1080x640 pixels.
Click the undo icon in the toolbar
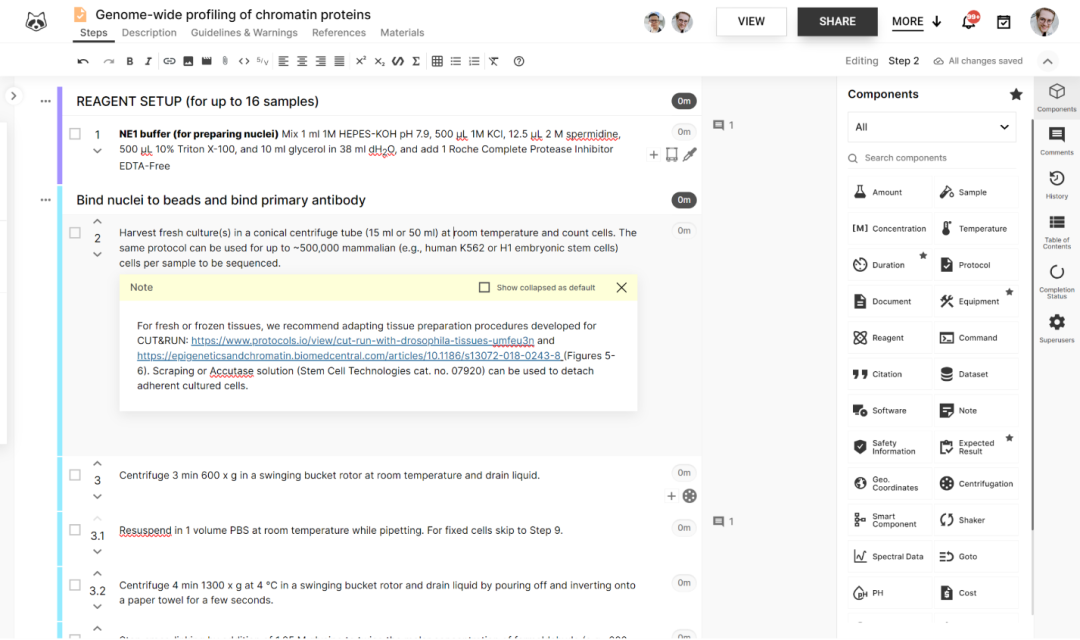(83, 61)
